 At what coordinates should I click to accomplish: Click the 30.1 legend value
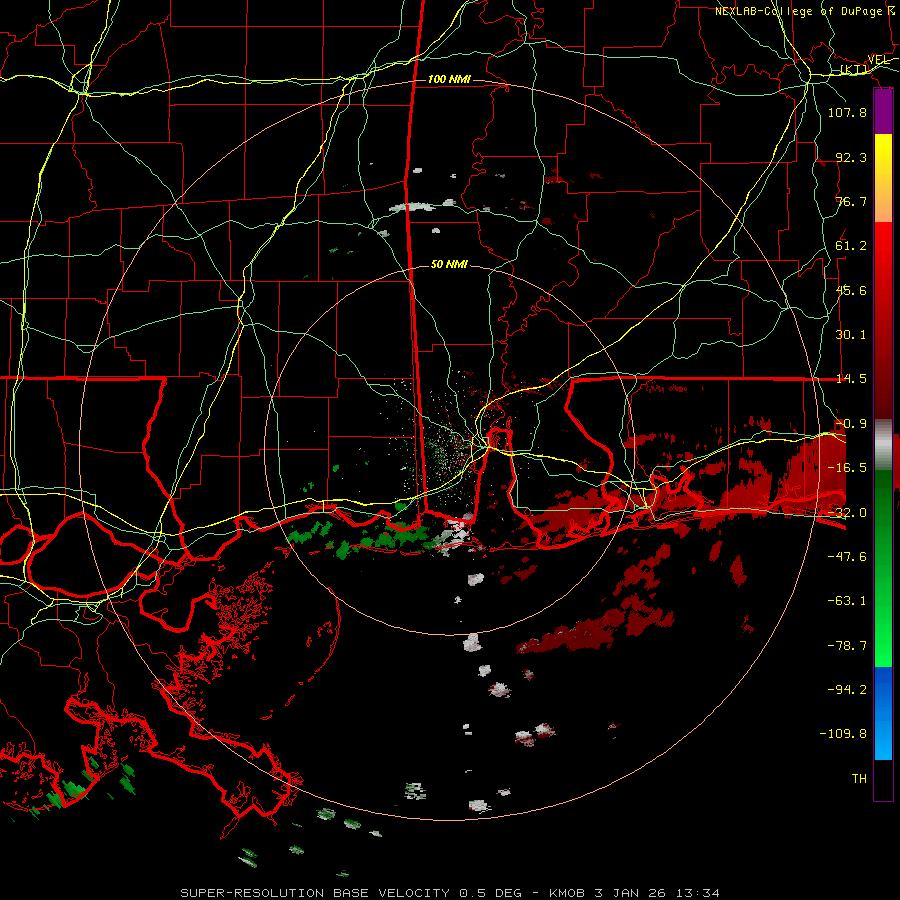coord(851,335)
